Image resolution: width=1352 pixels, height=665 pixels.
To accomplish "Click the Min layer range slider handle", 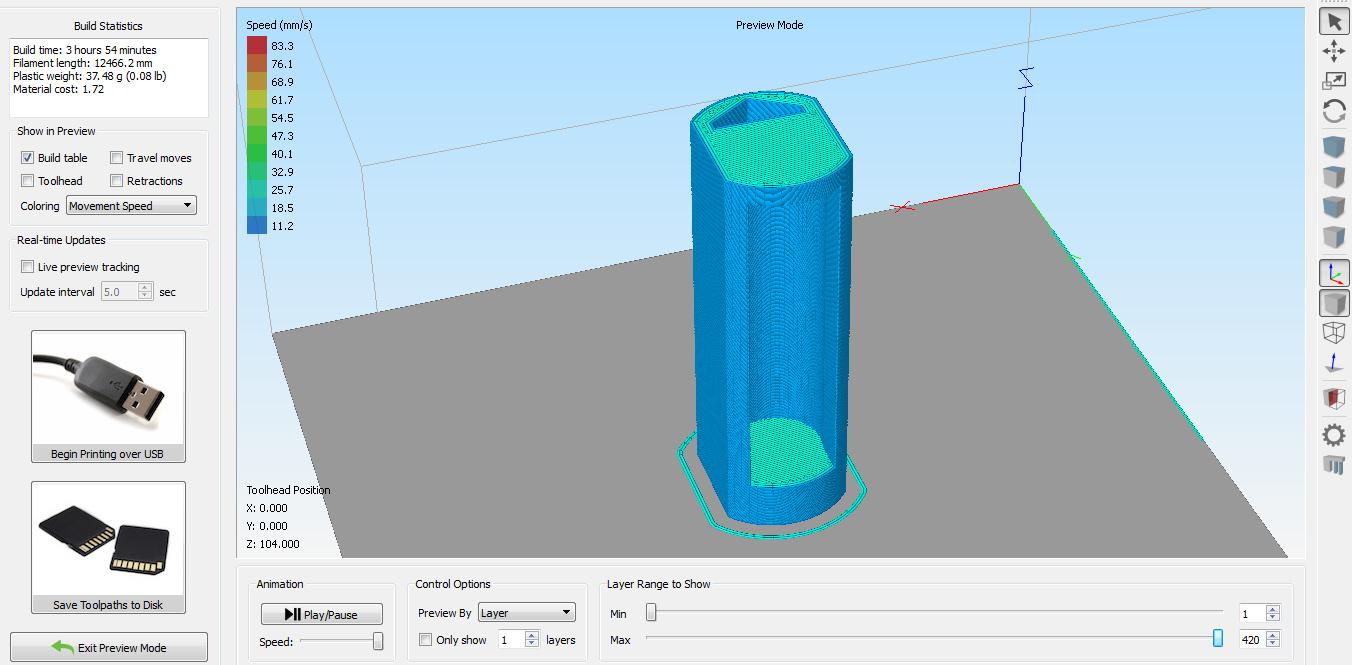I will (x=651, y=611).
